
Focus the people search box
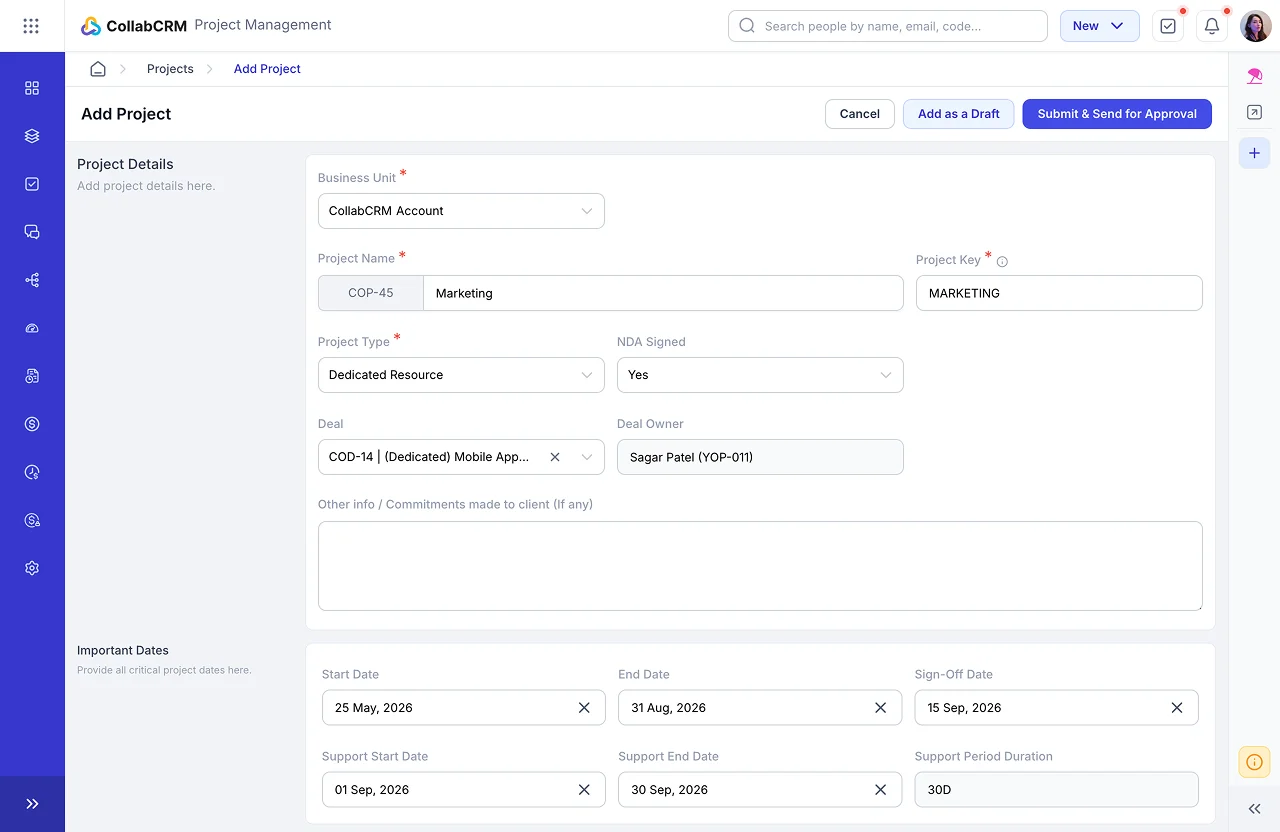click(888, 26)
